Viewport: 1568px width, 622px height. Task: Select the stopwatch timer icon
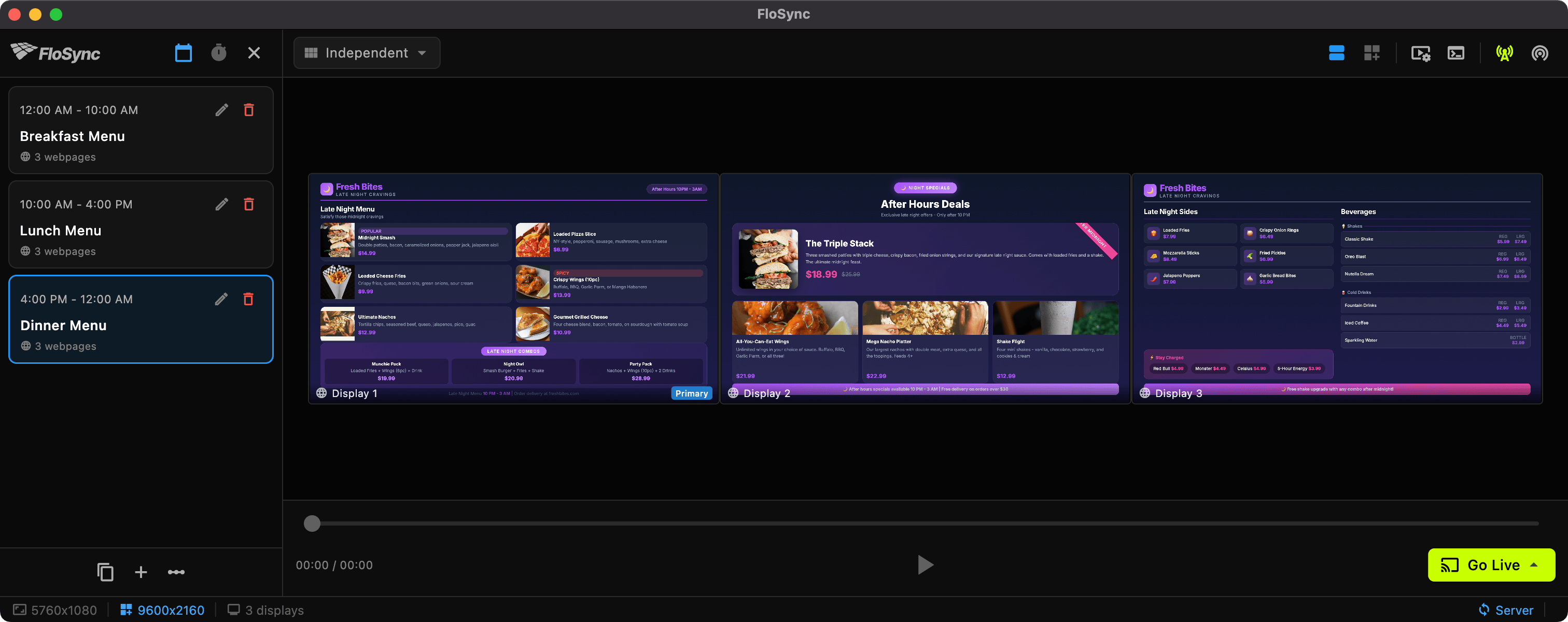(218, 53)
